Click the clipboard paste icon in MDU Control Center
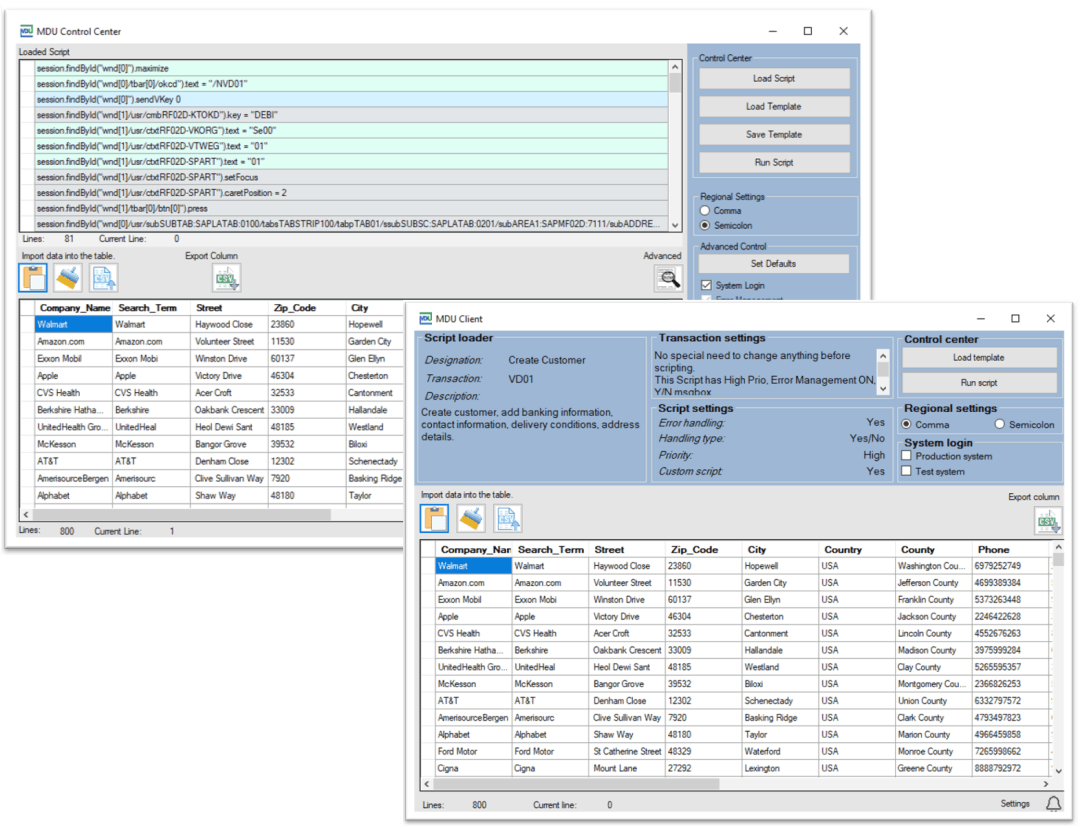1080x828 pixels. click(x=33, y=278)
